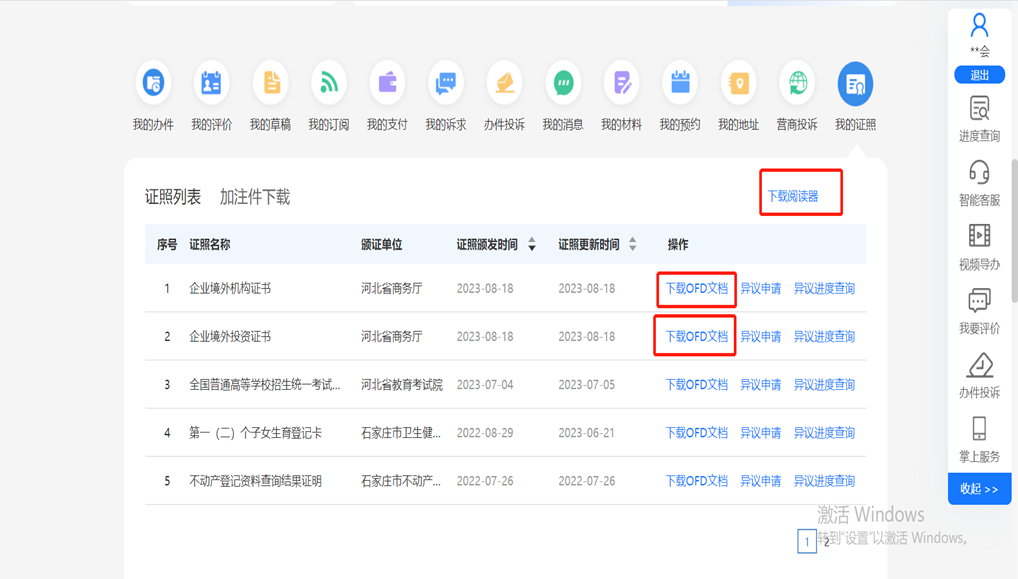Collapse the sidebar via 收起 button
1018x579 pixels.
[x=978, y=489]
